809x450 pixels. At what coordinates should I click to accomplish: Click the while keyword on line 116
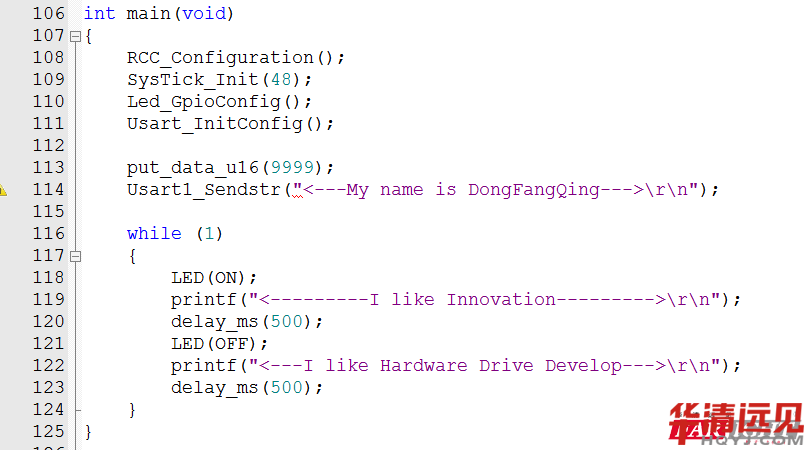coord(154,234)
